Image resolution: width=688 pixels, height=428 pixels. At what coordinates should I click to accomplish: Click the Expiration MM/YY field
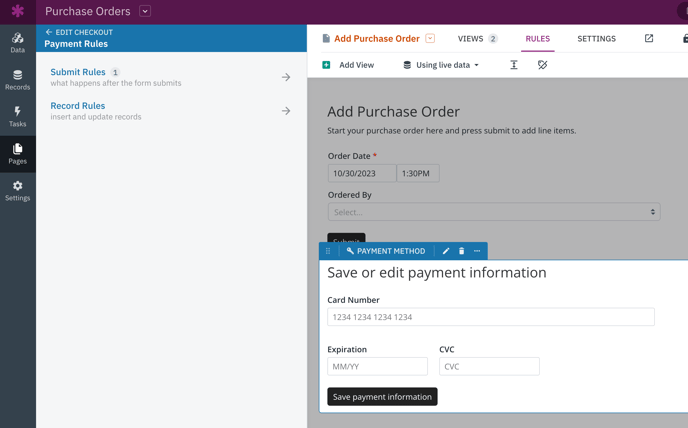(377, 367)
